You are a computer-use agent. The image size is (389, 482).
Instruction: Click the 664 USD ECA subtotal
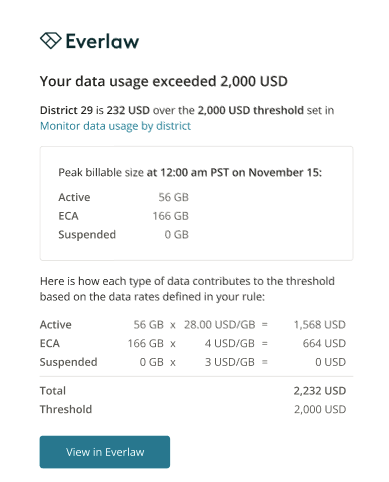[324, 343]
